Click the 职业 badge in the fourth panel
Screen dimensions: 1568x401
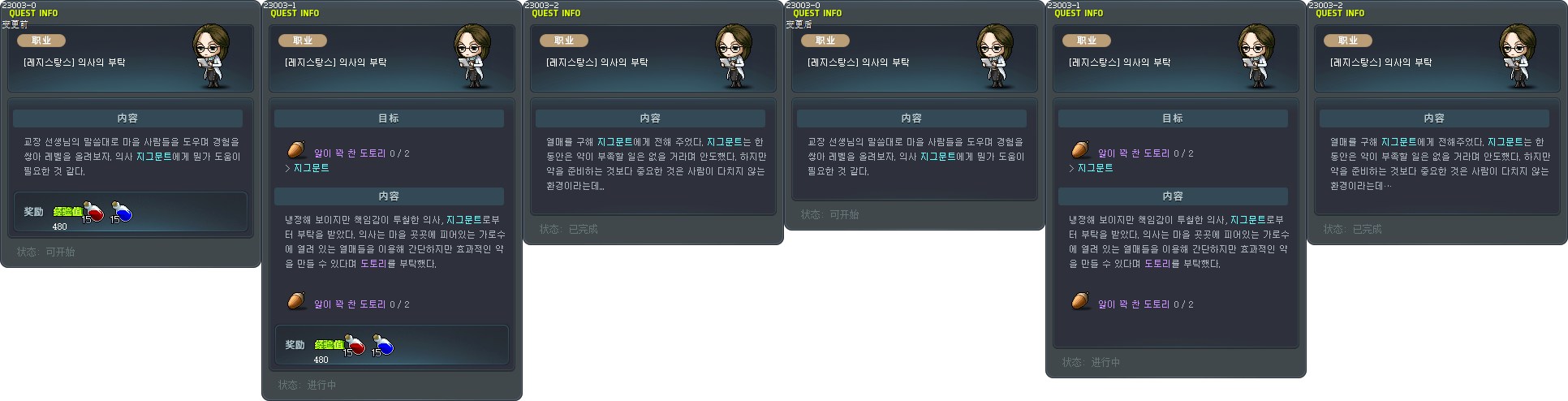click(825, 41)
